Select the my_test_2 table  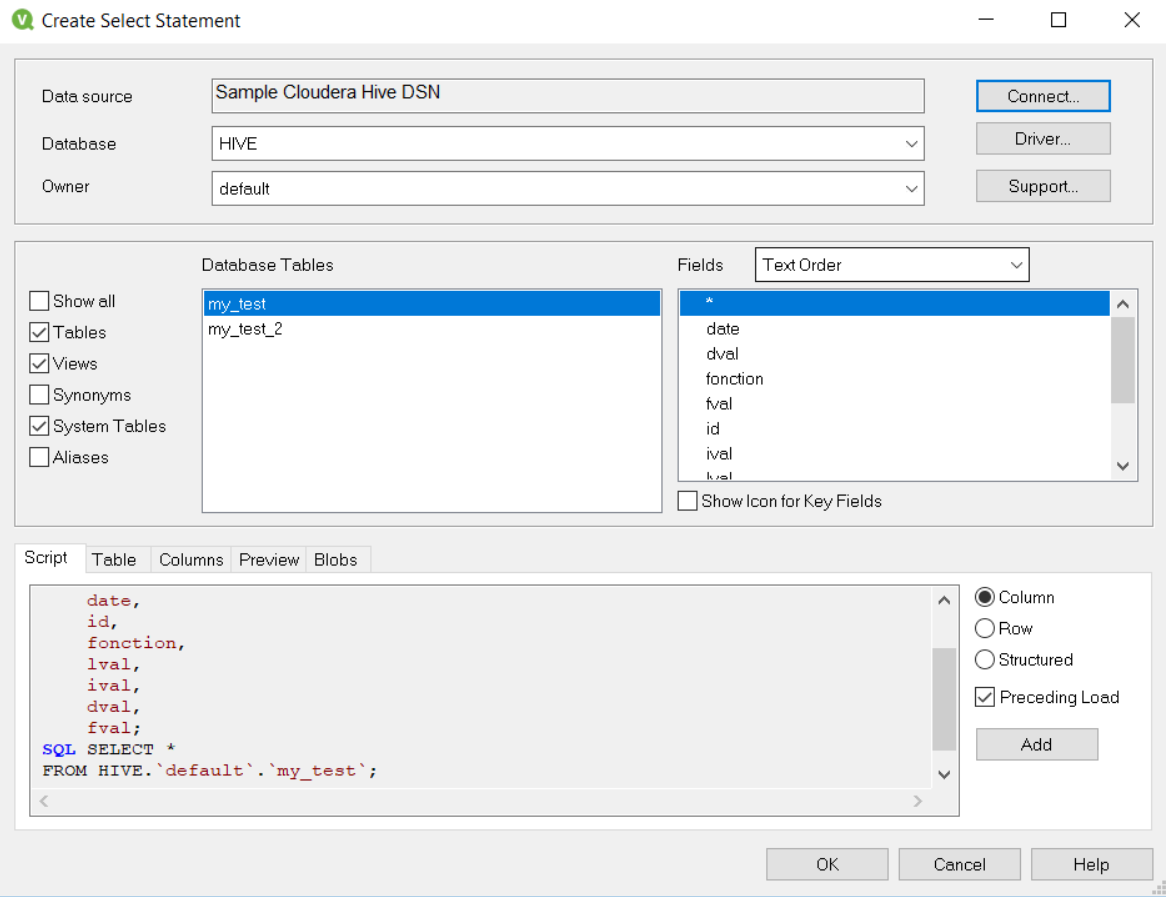click(431, 329)
